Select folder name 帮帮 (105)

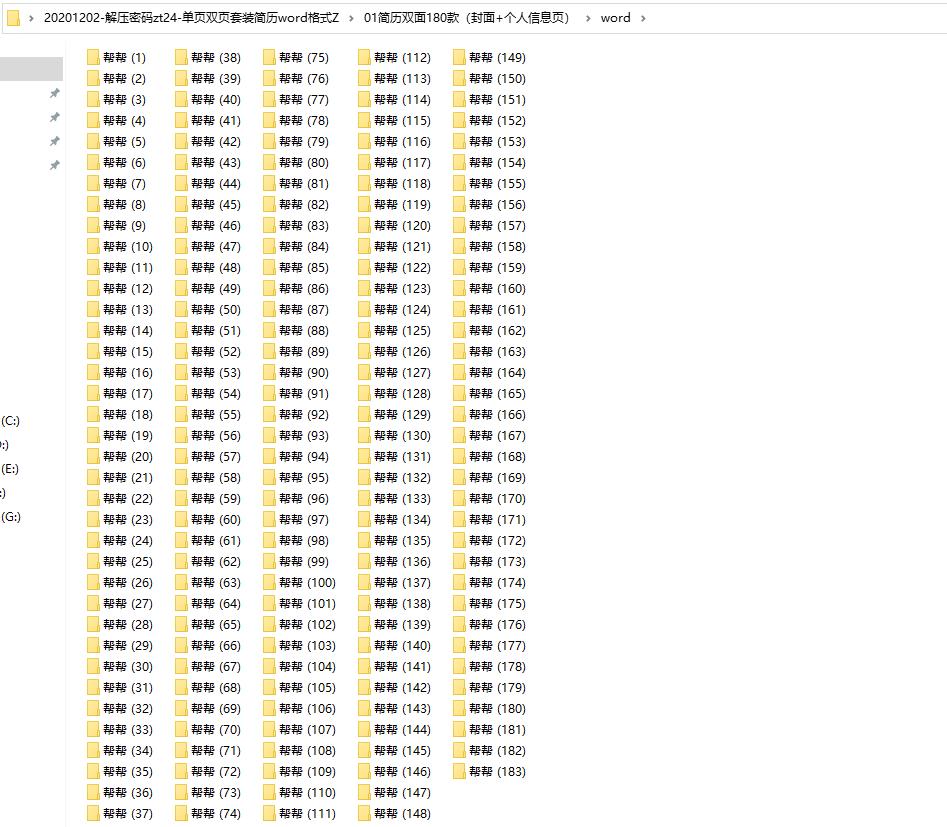coord(308,687)
